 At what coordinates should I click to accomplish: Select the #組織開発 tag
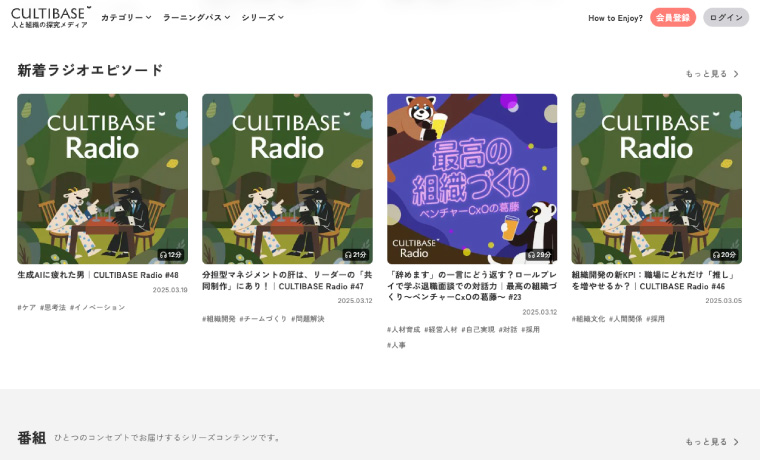click(219, 318)
